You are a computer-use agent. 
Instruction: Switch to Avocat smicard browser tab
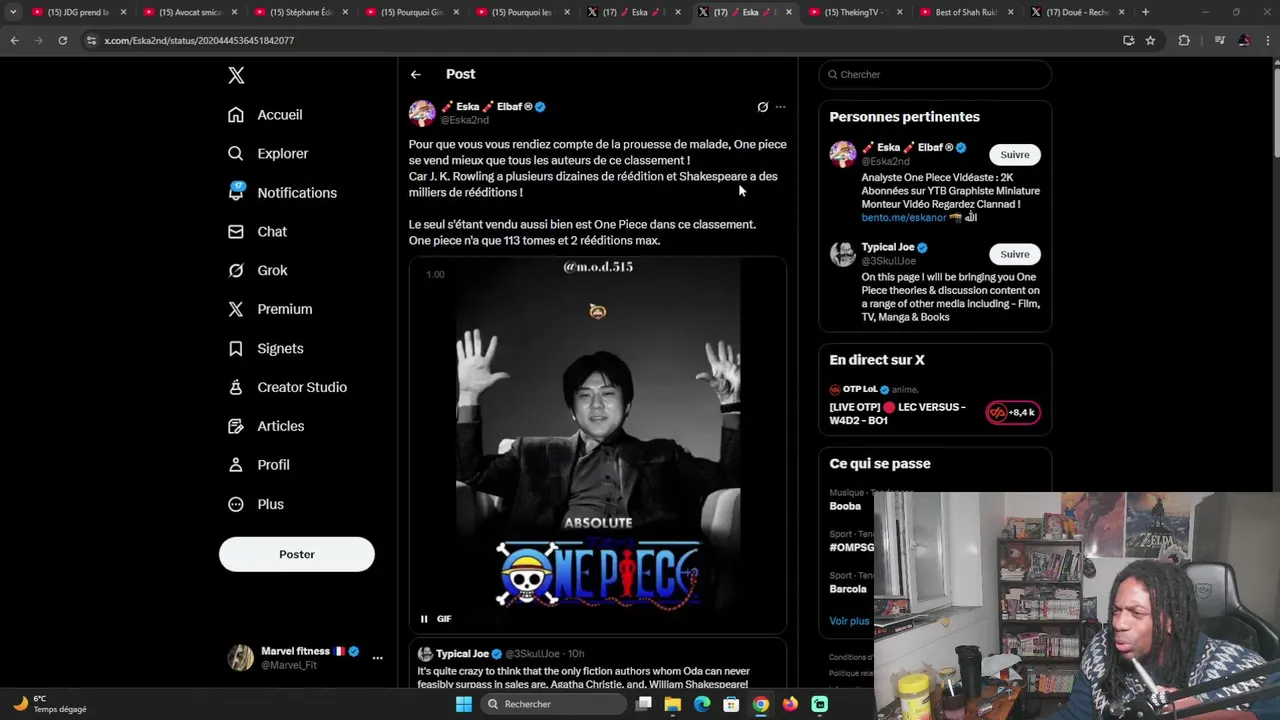[x=188, y=12]
